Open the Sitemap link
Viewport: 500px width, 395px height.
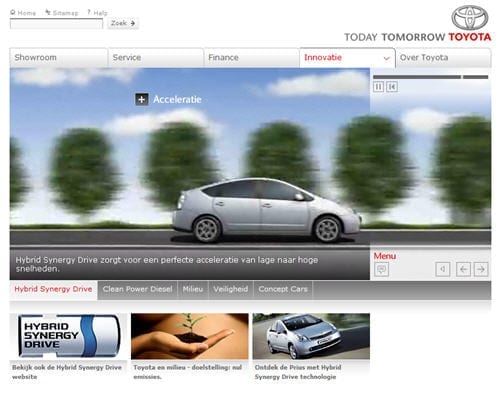click(x=62, y=13)
